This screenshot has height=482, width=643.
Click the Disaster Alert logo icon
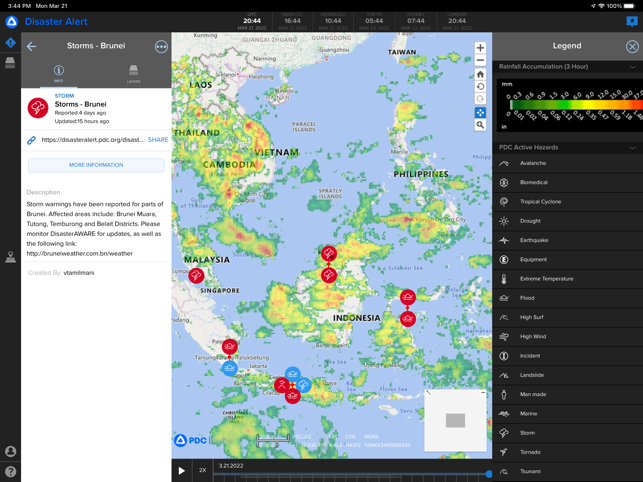(x=11, y=22)
